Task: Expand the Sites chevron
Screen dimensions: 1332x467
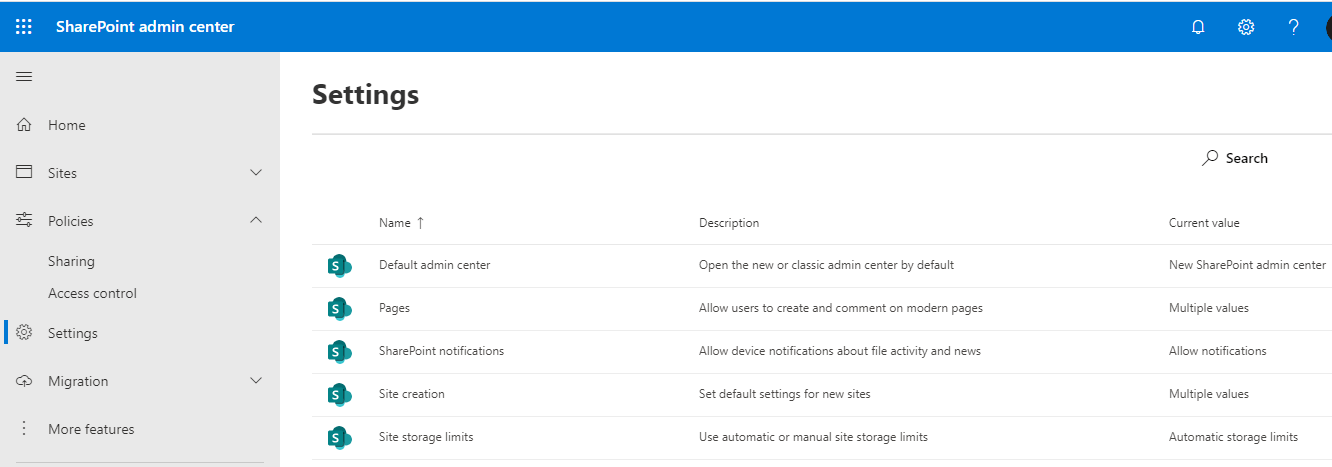Action: point(256,173)
